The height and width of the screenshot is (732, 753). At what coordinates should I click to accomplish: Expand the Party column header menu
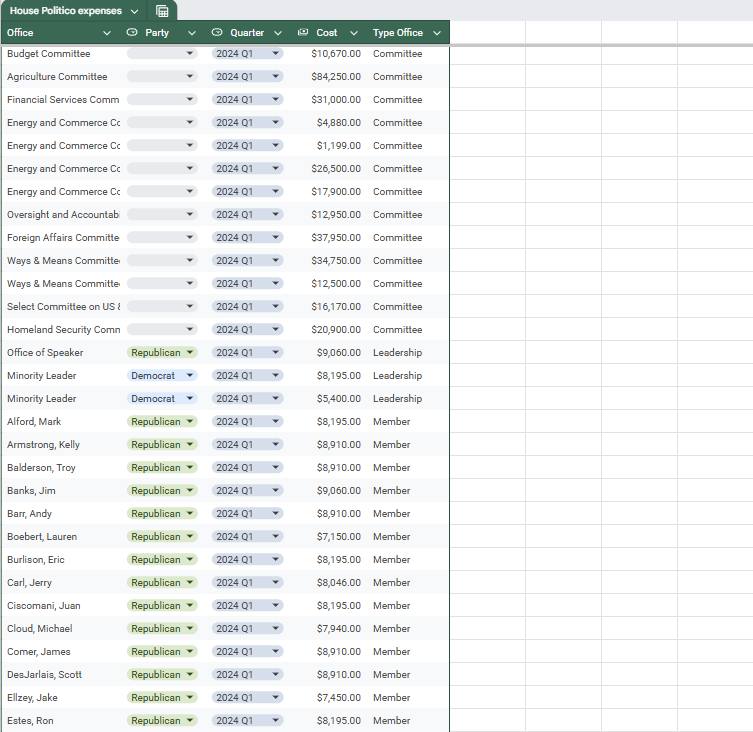(192, 33)
